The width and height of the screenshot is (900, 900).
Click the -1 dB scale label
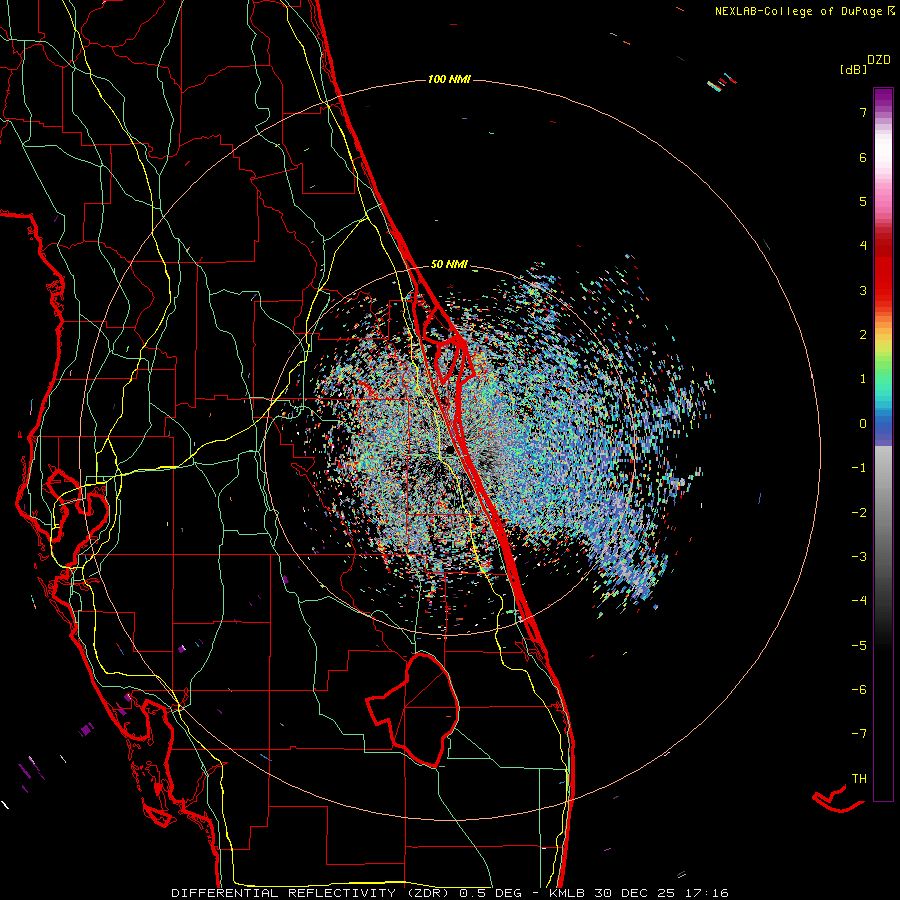click(859, 468)
